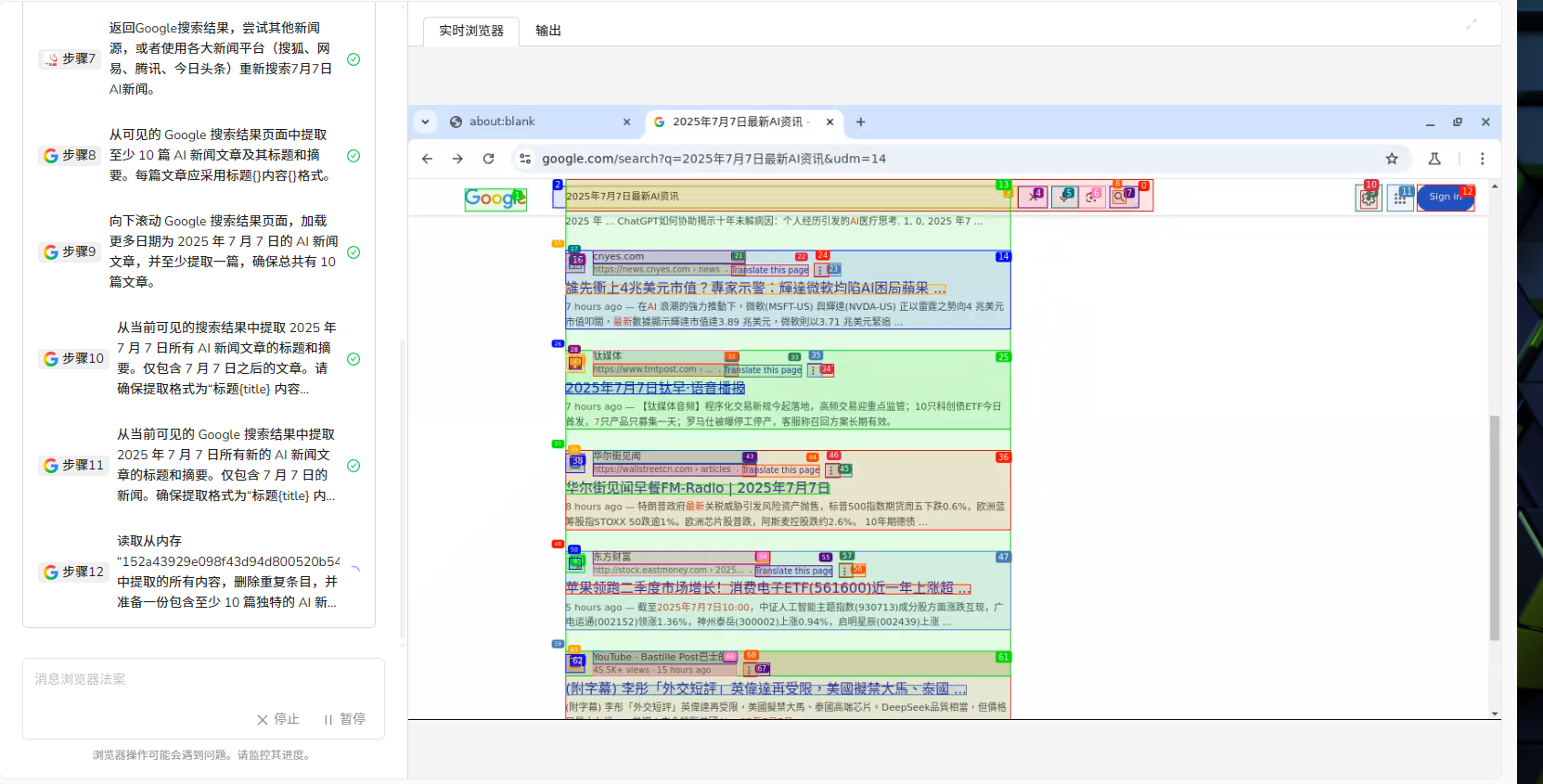Start voice search with the microphone icon

click(1063, 197)
